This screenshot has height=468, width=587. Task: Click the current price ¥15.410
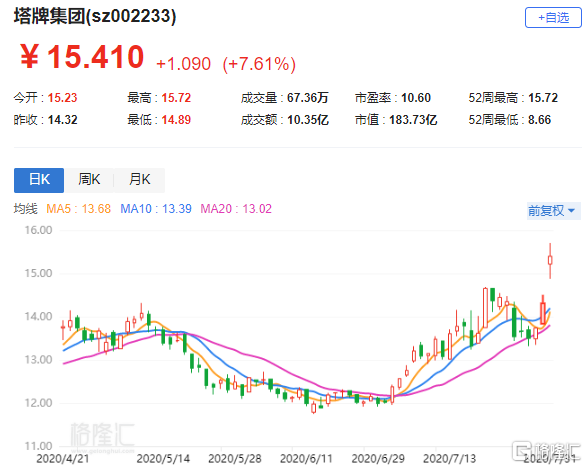coord(82,57)
